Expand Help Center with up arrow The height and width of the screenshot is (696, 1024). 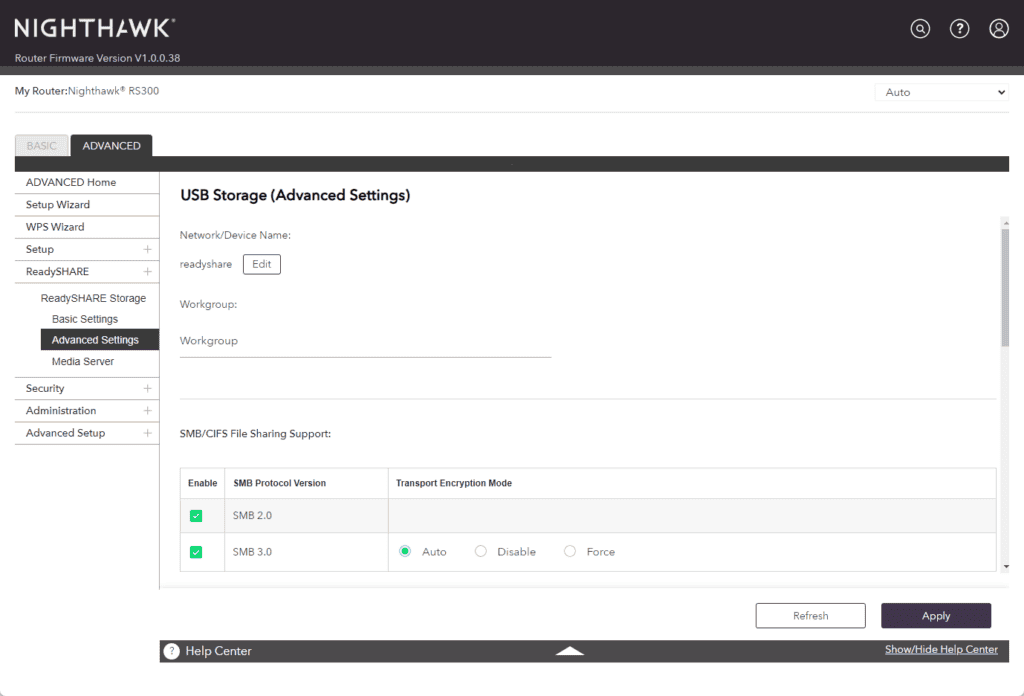(569, 651)
